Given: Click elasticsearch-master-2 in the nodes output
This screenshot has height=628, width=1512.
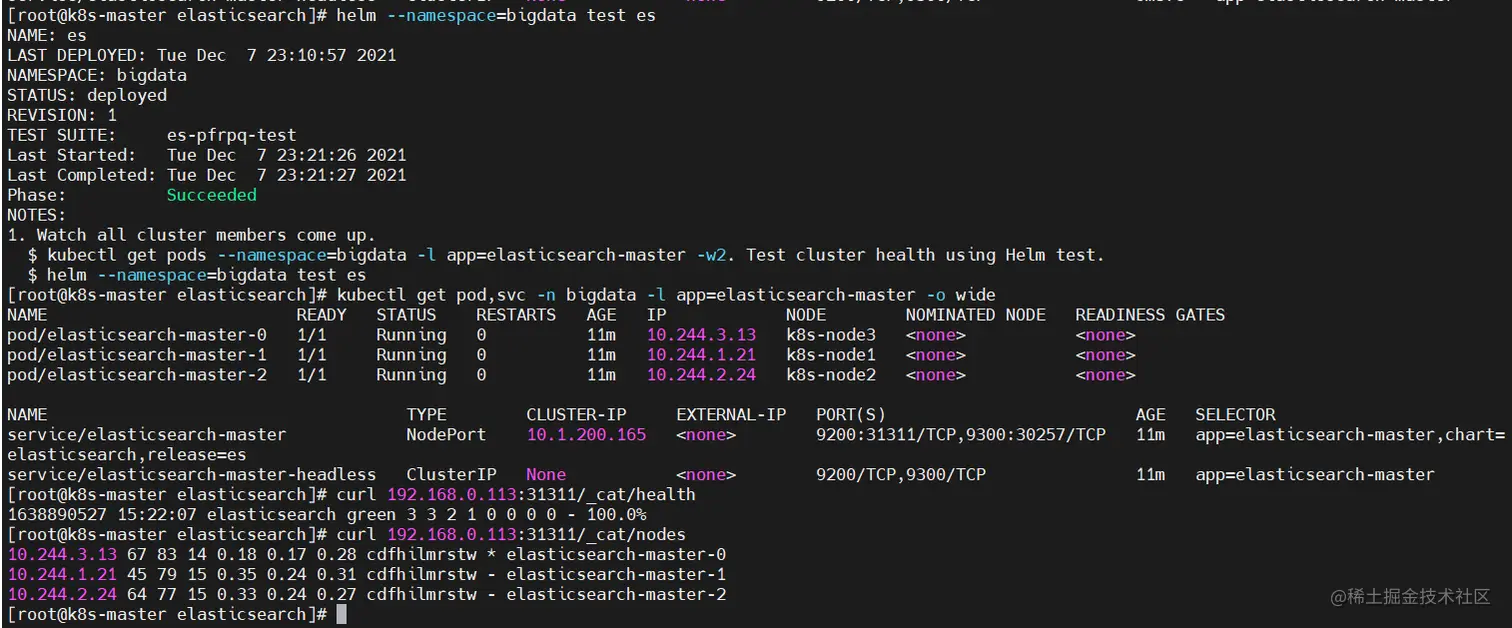Looking at the screenshot, I should [x=616, y=595].
